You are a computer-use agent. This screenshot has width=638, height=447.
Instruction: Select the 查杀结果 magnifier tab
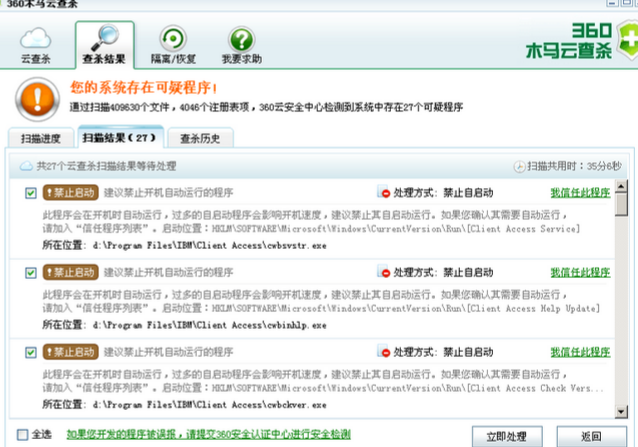[x=105, y=45]
